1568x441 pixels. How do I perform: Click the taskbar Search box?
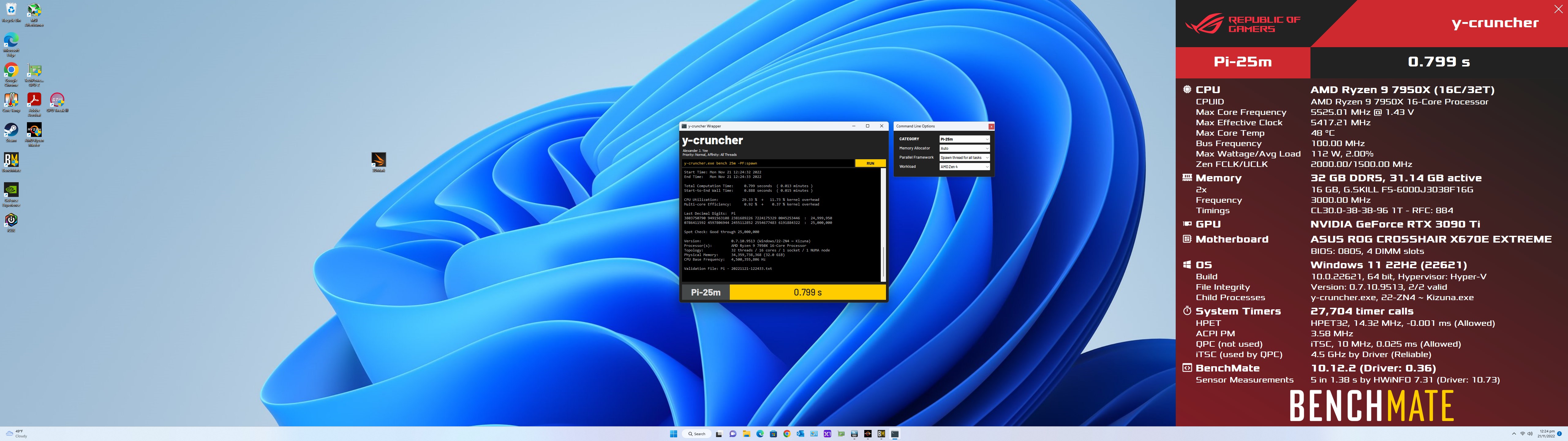[697, 434]
